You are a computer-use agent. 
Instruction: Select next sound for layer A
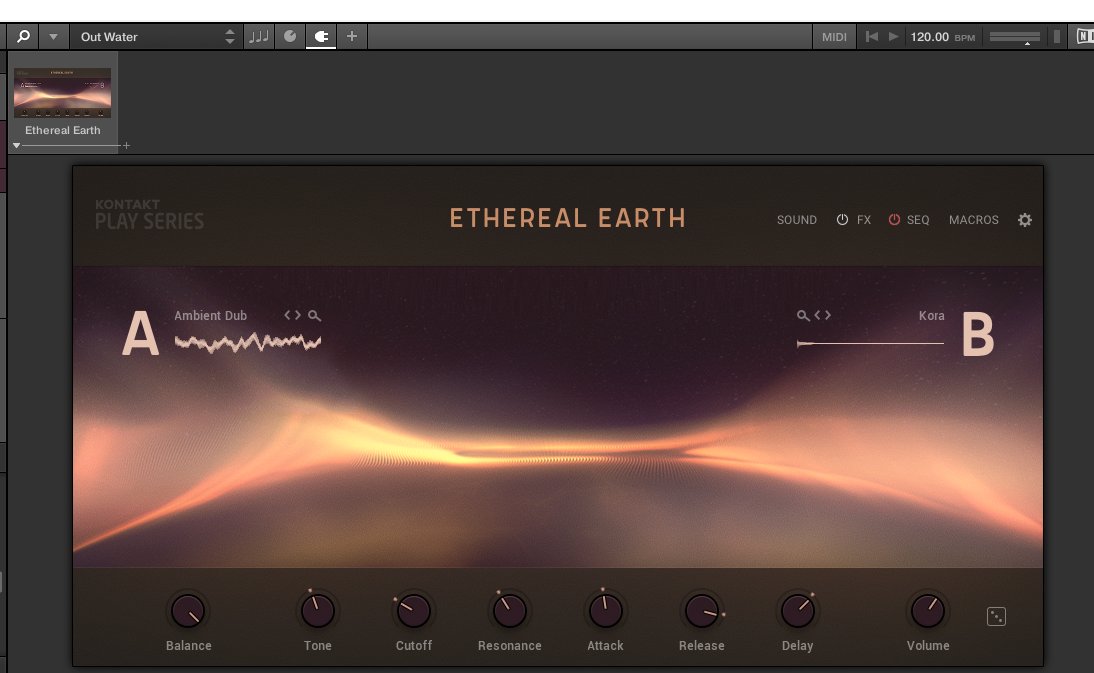298,315
